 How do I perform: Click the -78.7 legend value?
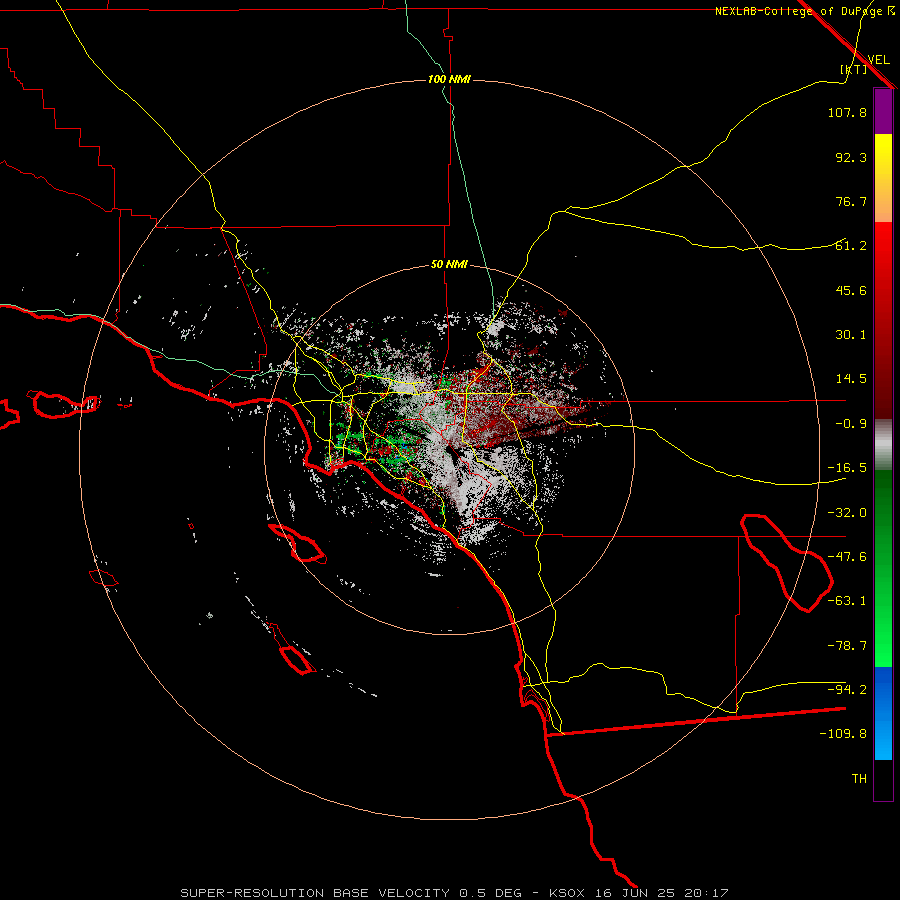[847, 646]
